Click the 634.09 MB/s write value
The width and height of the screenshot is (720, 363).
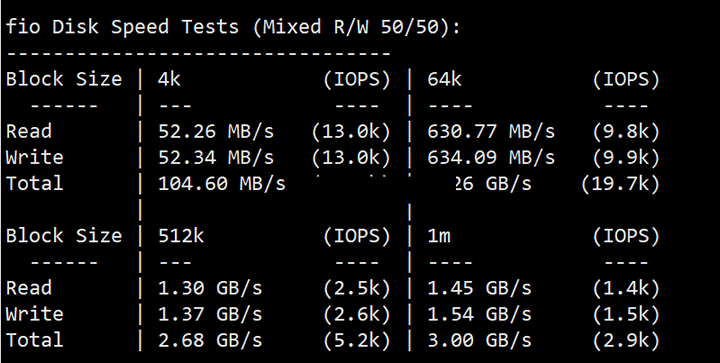491,158
